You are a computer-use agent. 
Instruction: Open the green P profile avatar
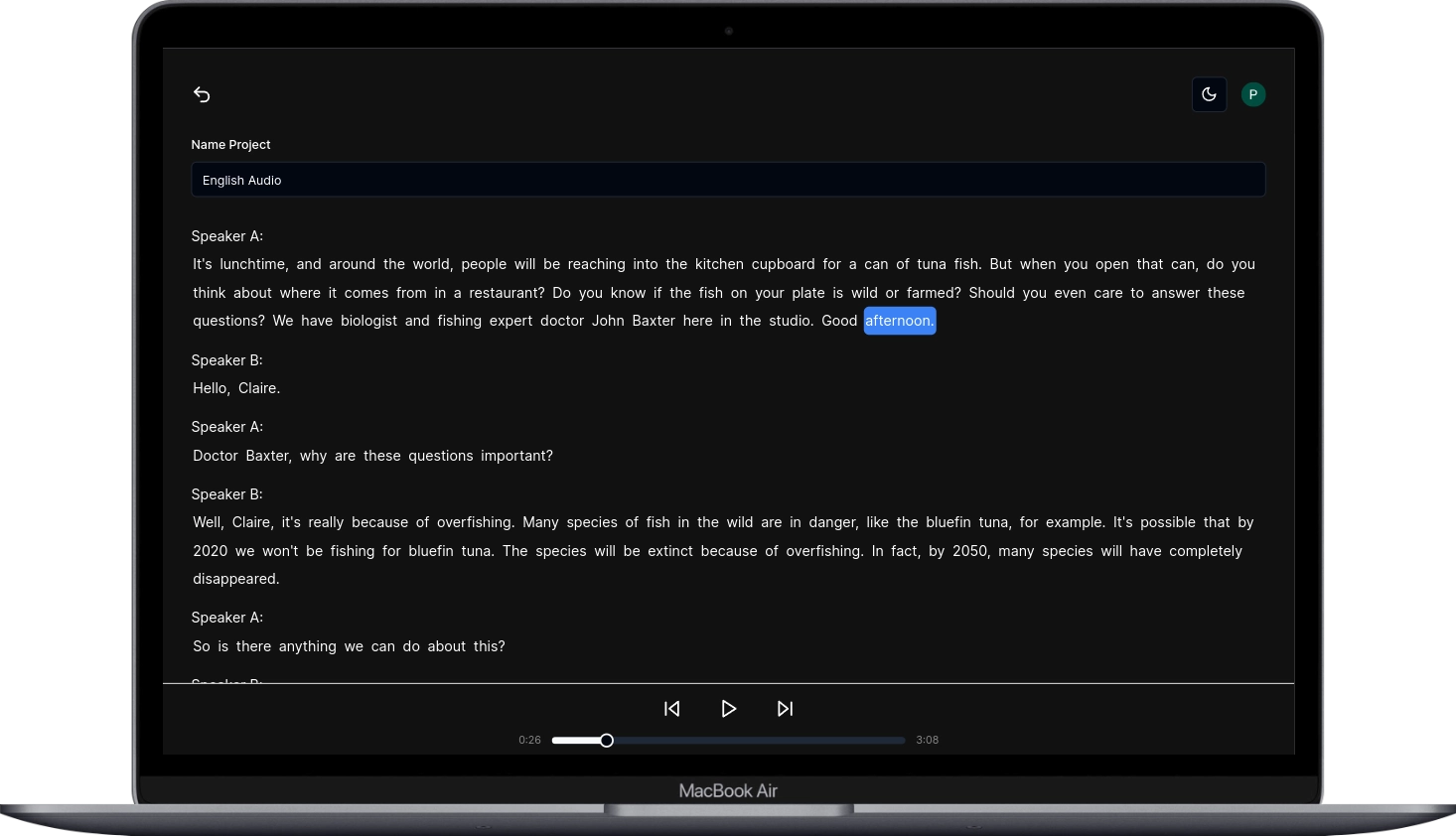[1252, 94]
